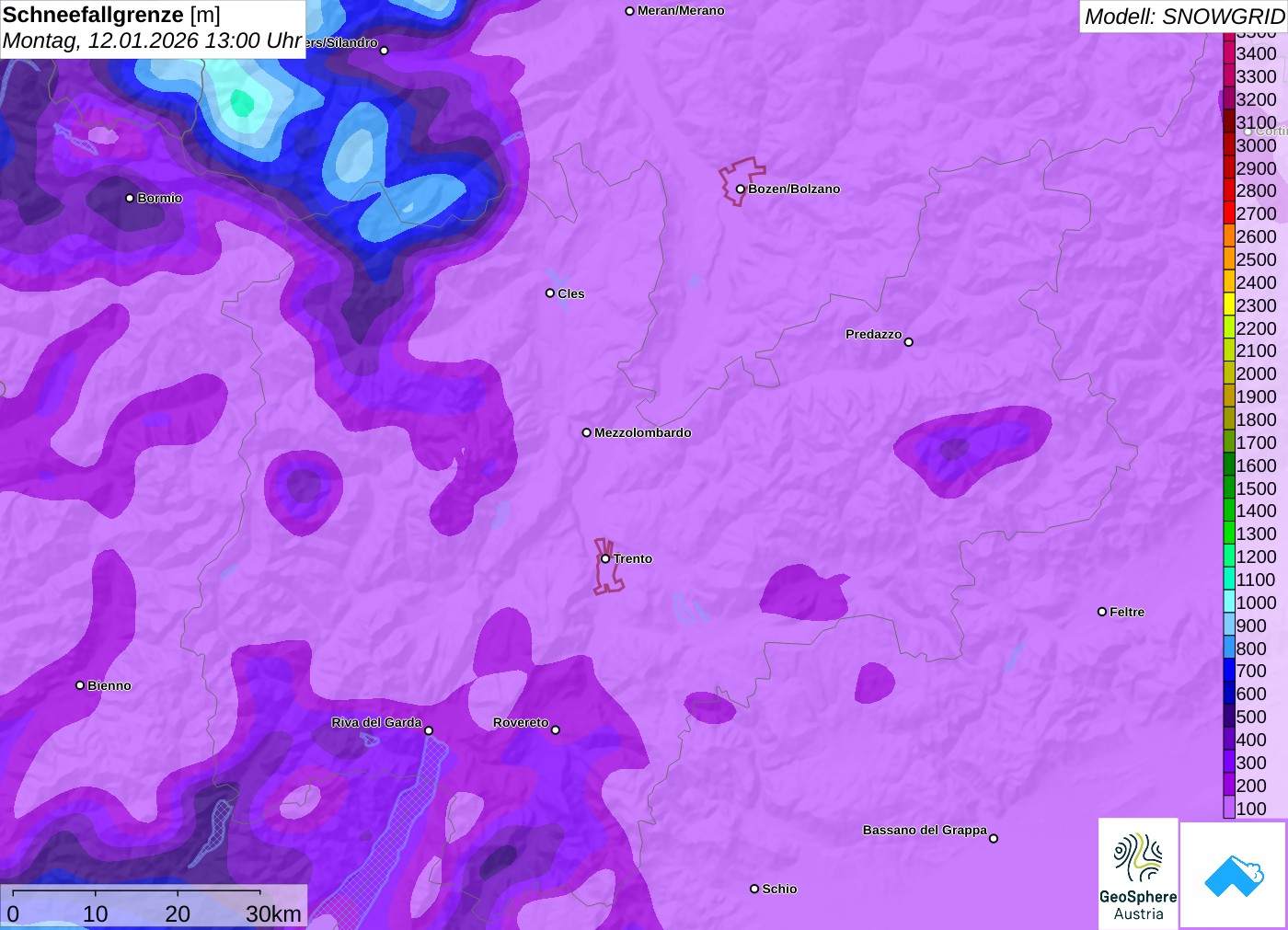Click the Predazzo label text
The width and height of the screenshot is (1288, 930).
(x=874, y=334)
